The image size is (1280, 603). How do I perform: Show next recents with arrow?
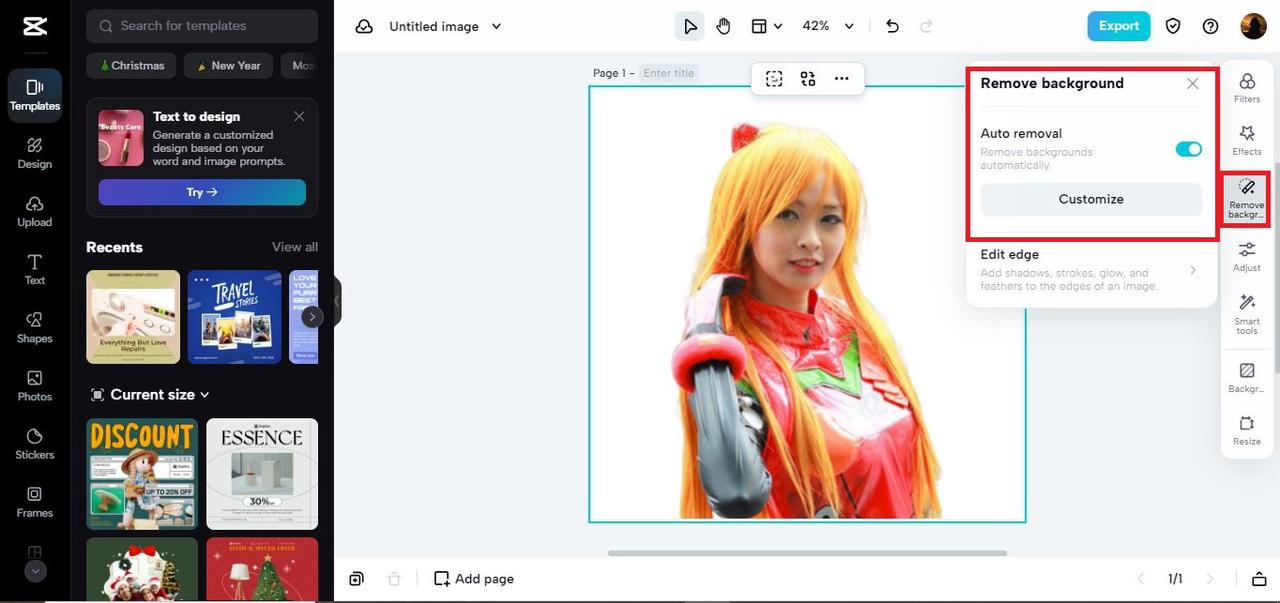pyautogui.click(x=312, y=317)
